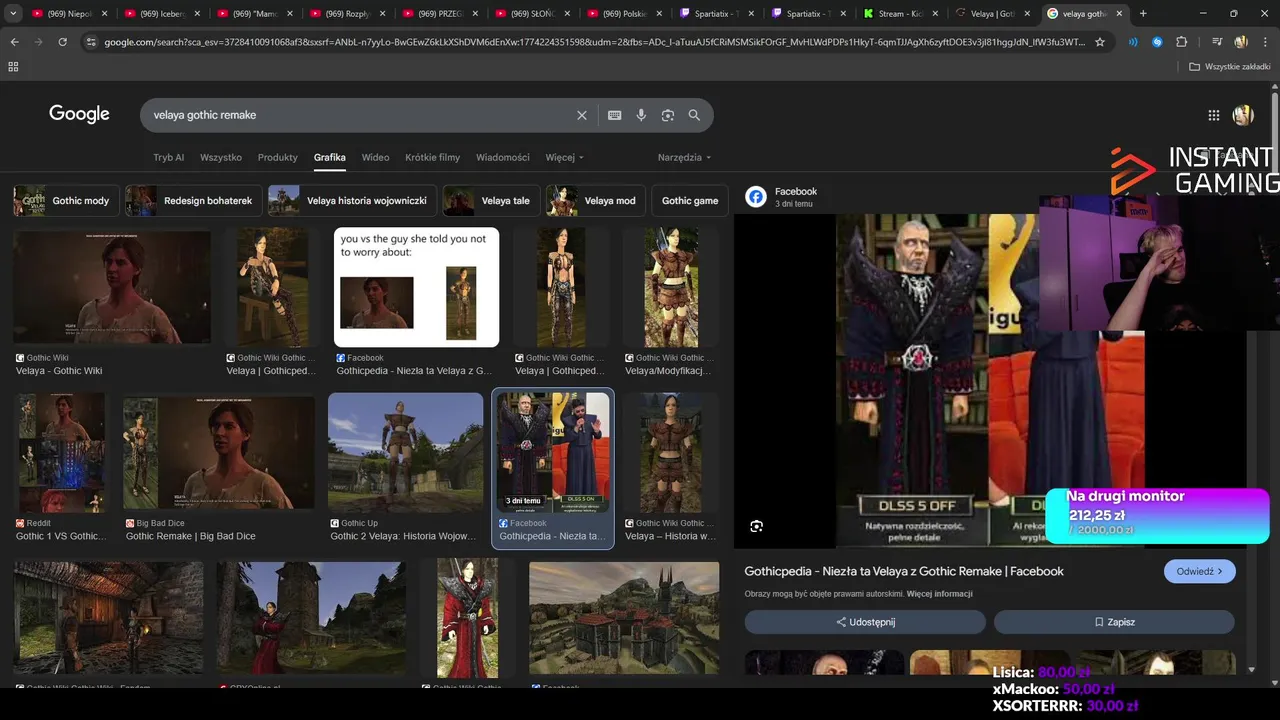Open Velaya - Gothic Wiki result thumbnail

[x=112, y=287]
